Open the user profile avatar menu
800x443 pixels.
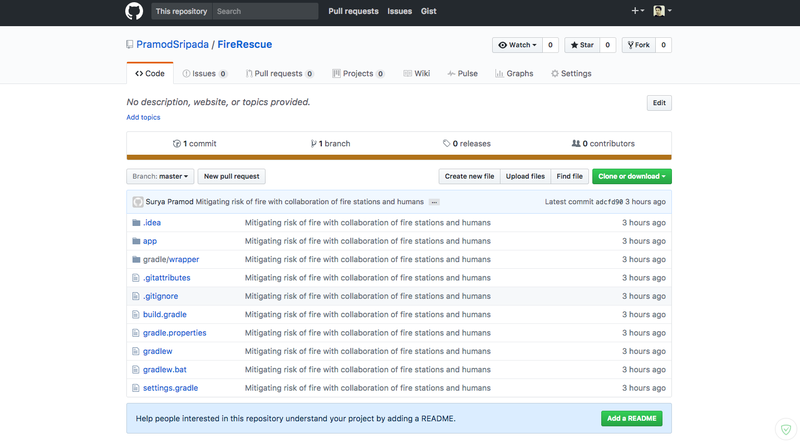[x=661, y=11]
